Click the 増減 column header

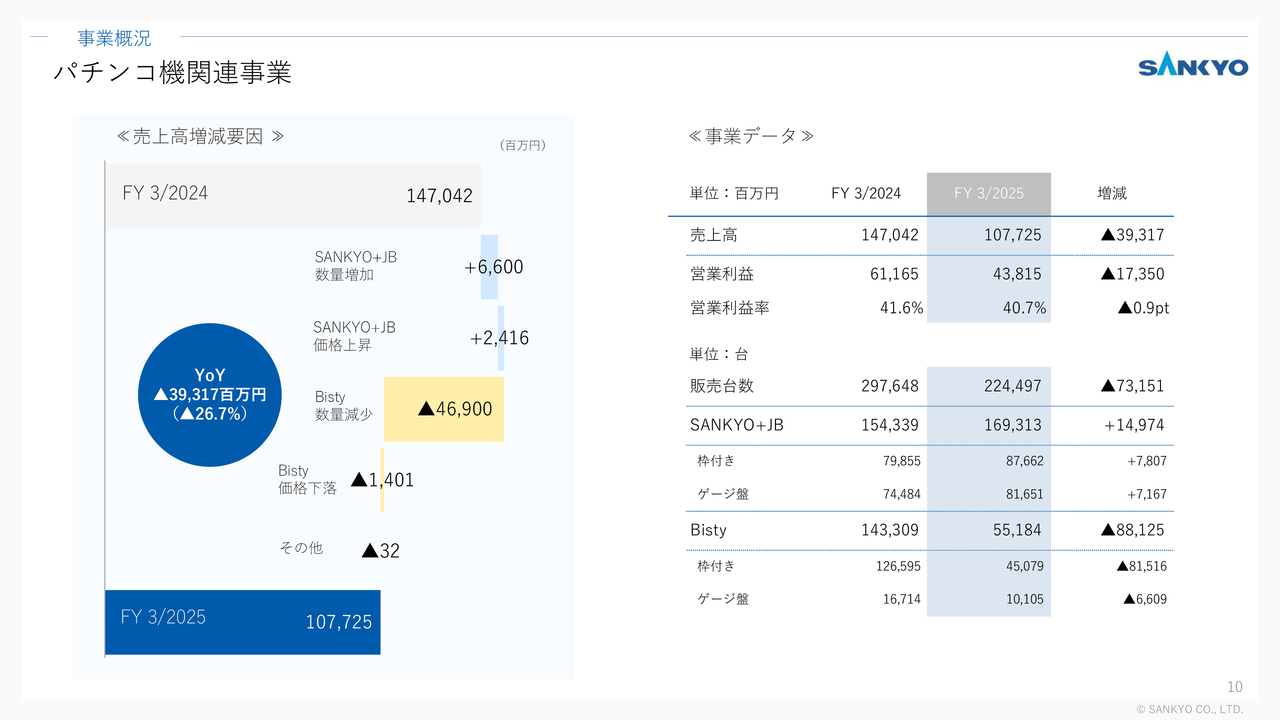[1112, 193]
